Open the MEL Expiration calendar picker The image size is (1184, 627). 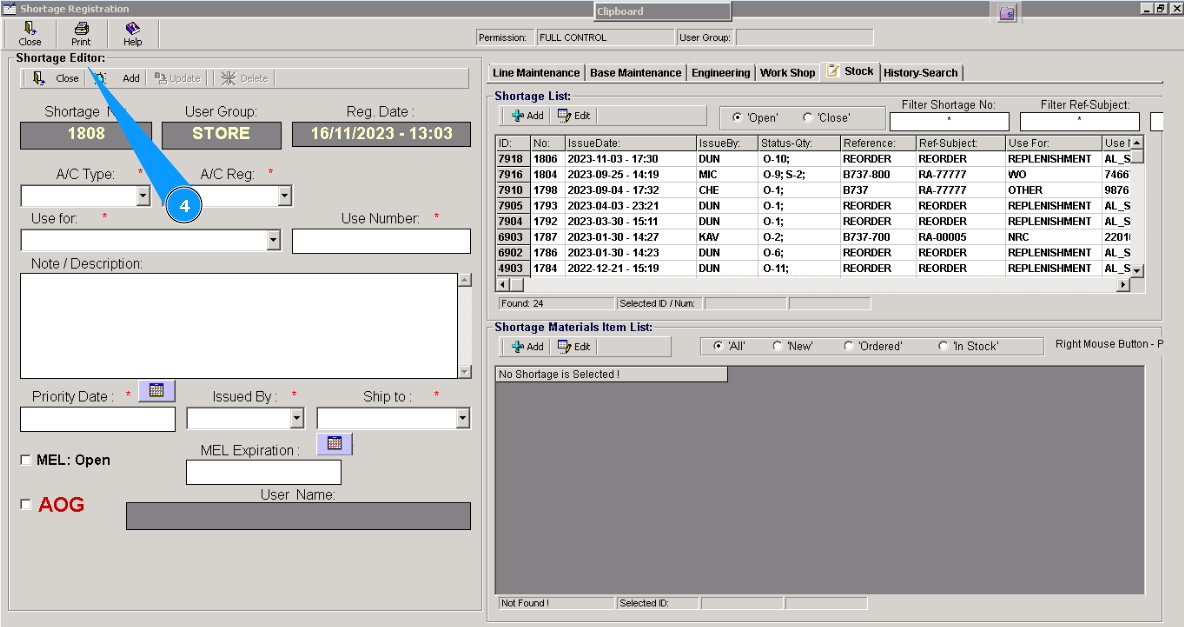coord(334,444)
